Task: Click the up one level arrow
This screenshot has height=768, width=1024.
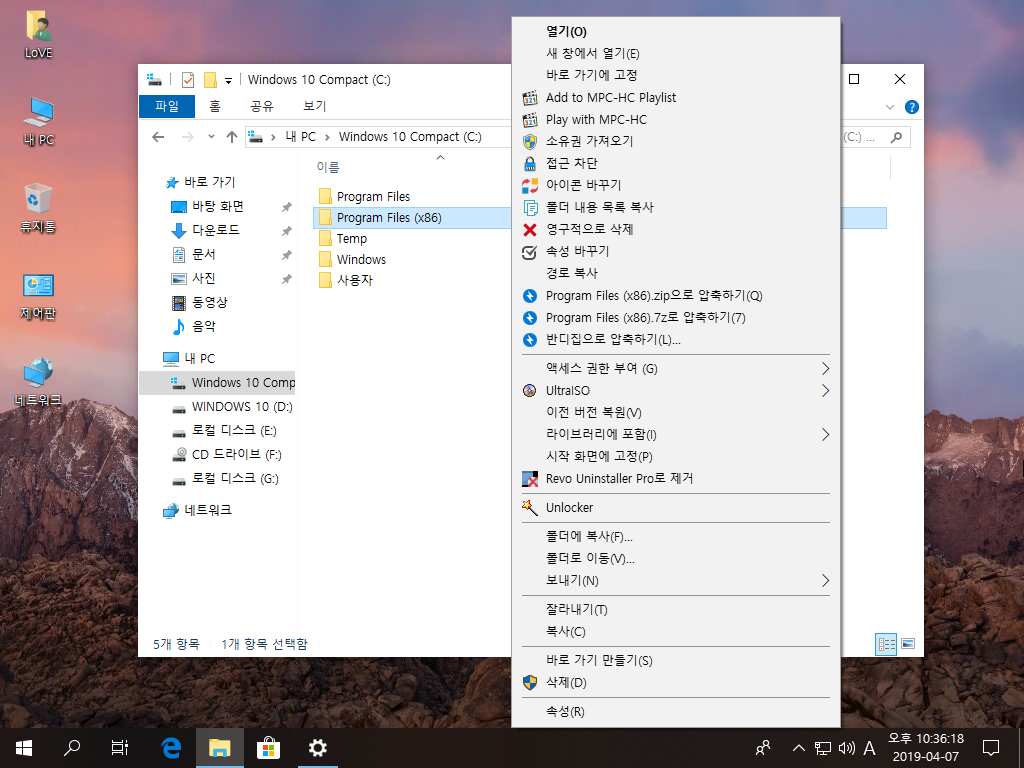Action: 232,137
